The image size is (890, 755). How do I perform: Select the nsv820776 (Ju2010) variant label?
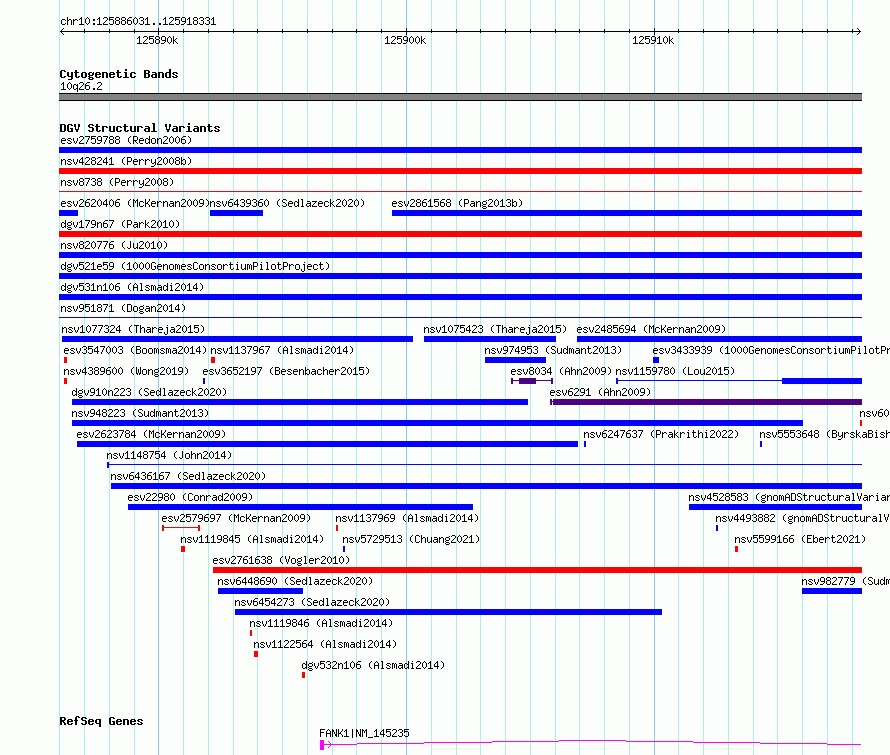pyautogui.click(x=114, y=245)
